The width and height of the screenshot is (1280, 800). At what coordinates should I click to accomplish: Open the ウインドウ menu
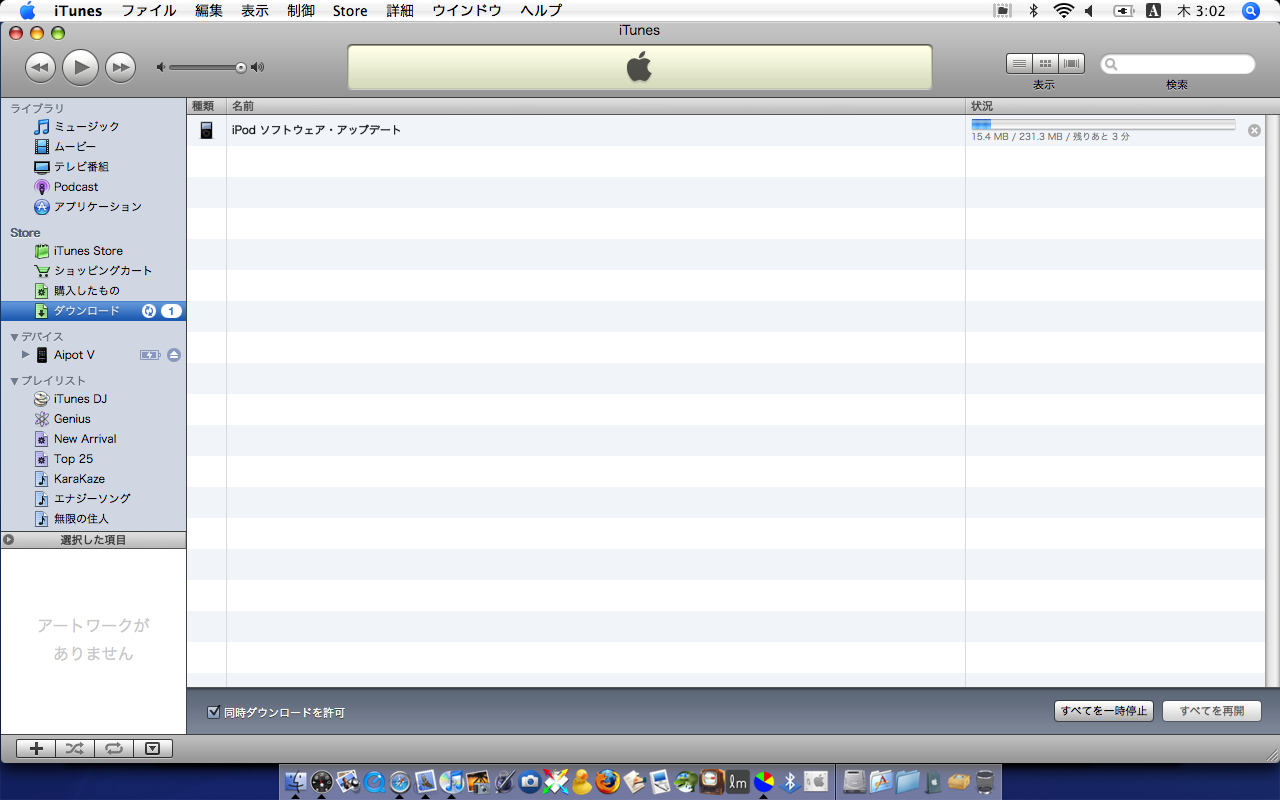click(x=467, y=11)
